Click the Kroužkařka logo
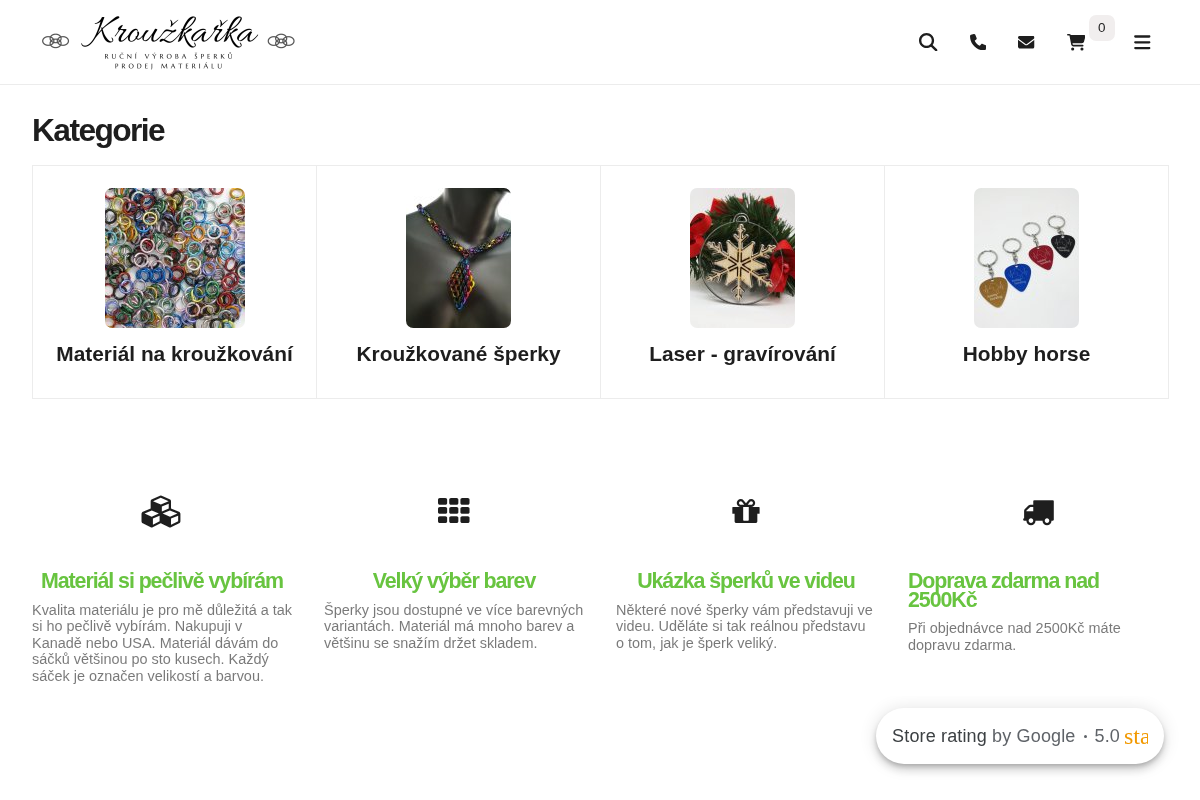This screenshot has width=1200, height=800. point(168,42)
